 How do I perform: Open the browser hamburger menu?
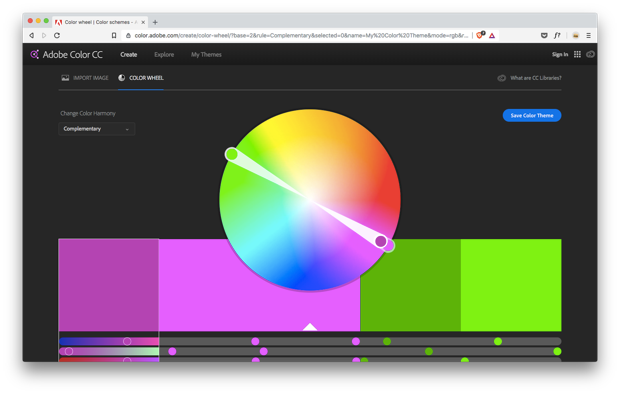(x=588, y=35)
